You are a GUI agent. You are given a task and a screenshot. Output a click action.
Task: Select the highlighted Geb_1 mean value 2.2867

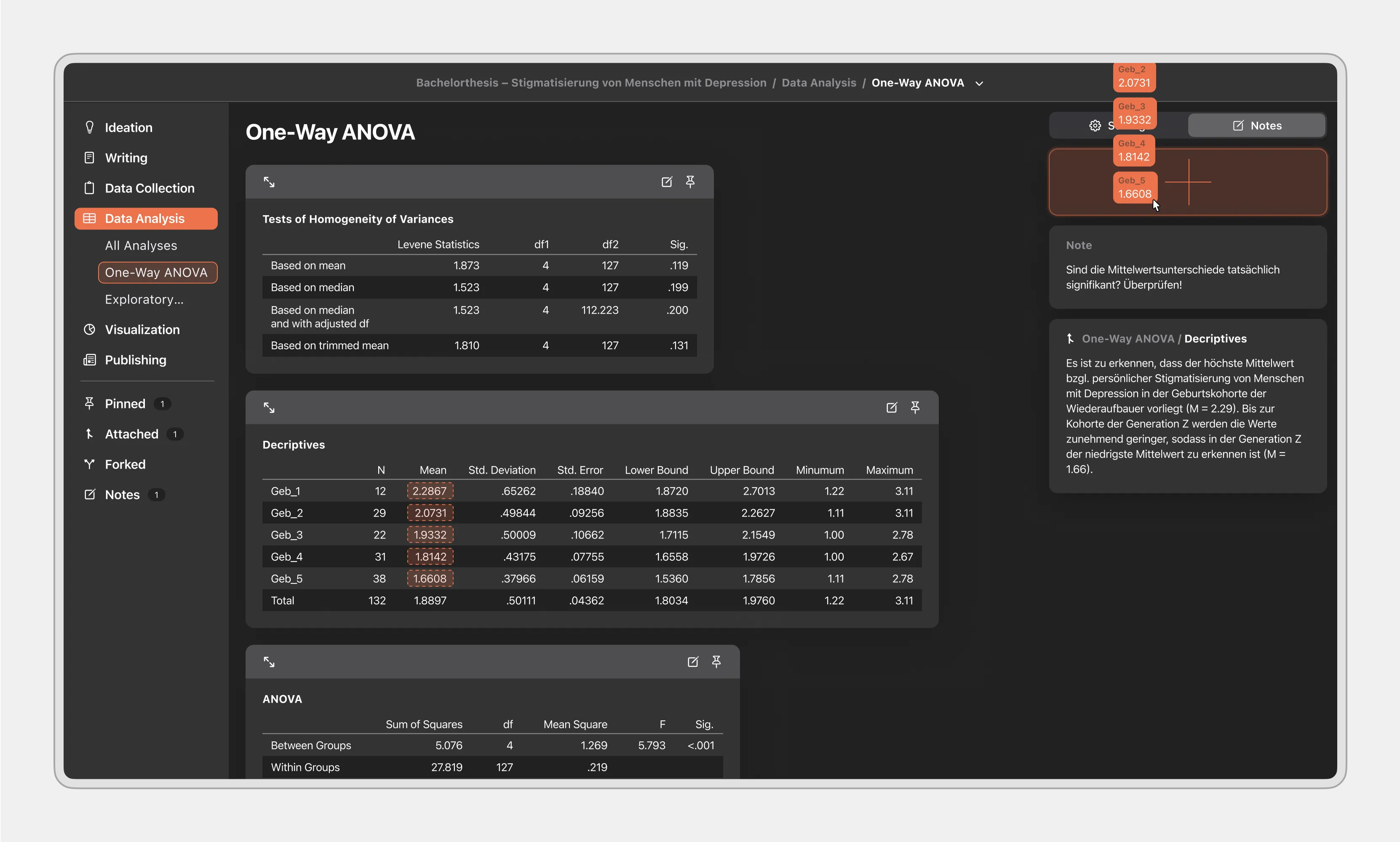click(430, 491)
